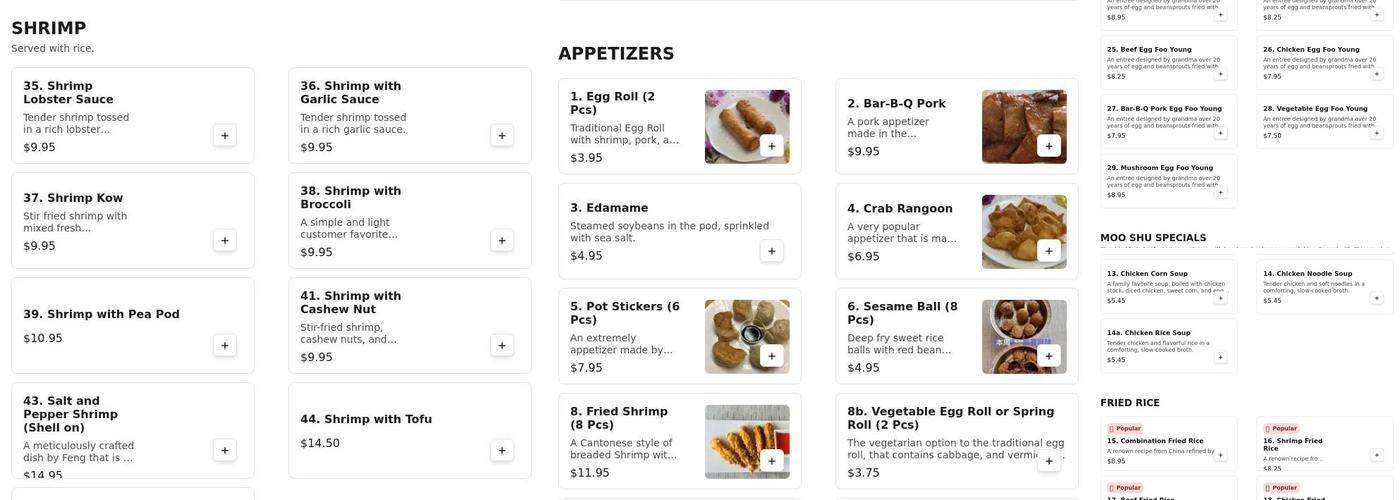1400x500 pixels.
Task: Click plus button for Shrimp Kow
Action: (224, 241)
